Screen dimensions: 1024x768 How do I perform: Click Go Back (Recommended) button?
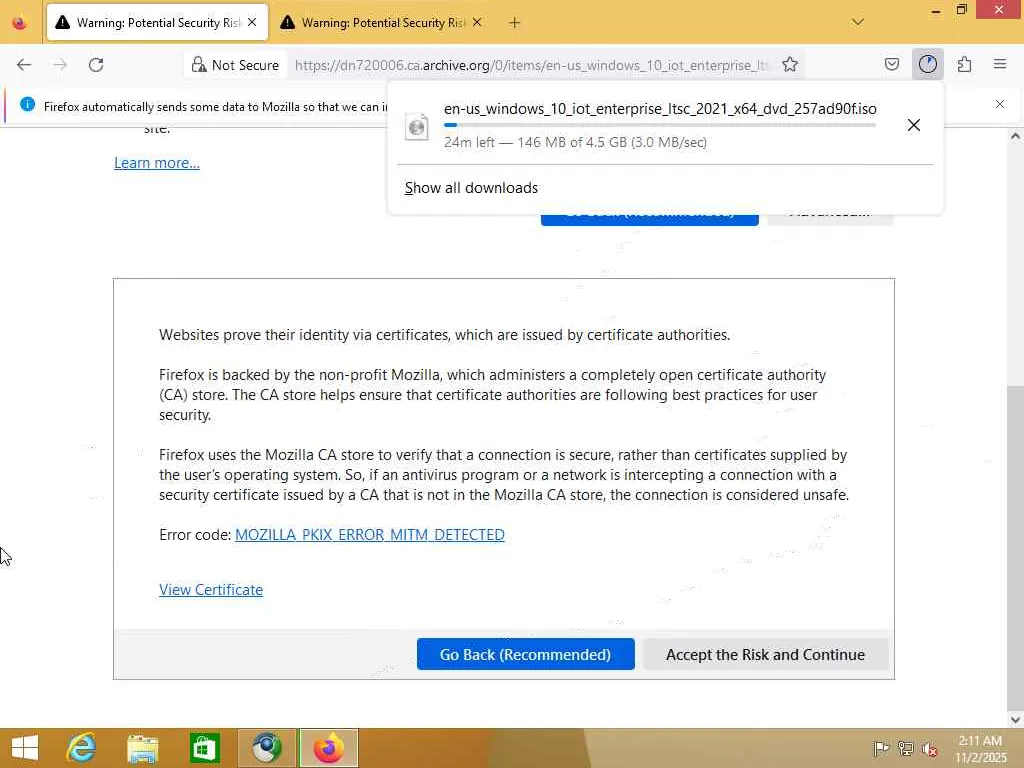click(x=526, y=654)
